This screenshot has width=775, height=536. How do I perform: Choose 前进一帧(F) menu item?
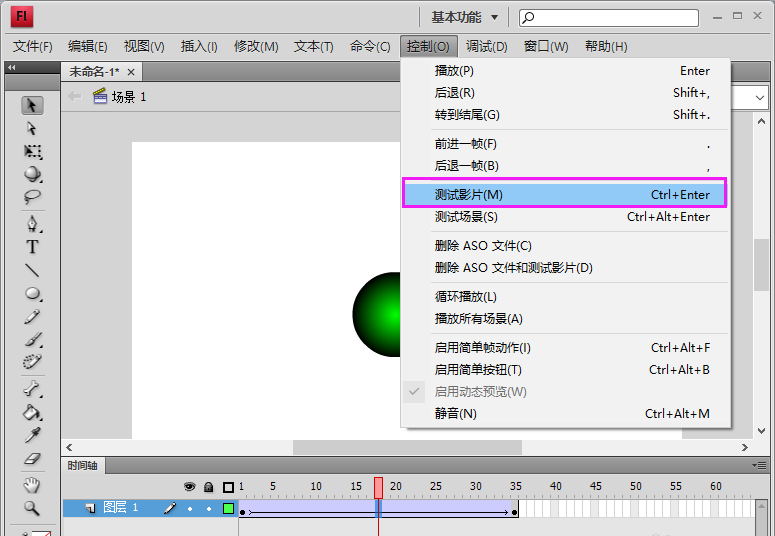click(566, 144)
